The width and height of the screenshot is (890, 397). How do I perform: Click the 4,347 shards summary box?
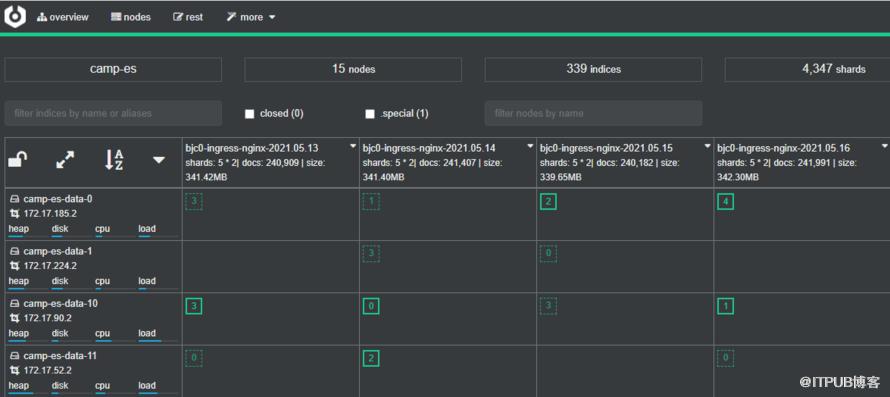point(807,69)
